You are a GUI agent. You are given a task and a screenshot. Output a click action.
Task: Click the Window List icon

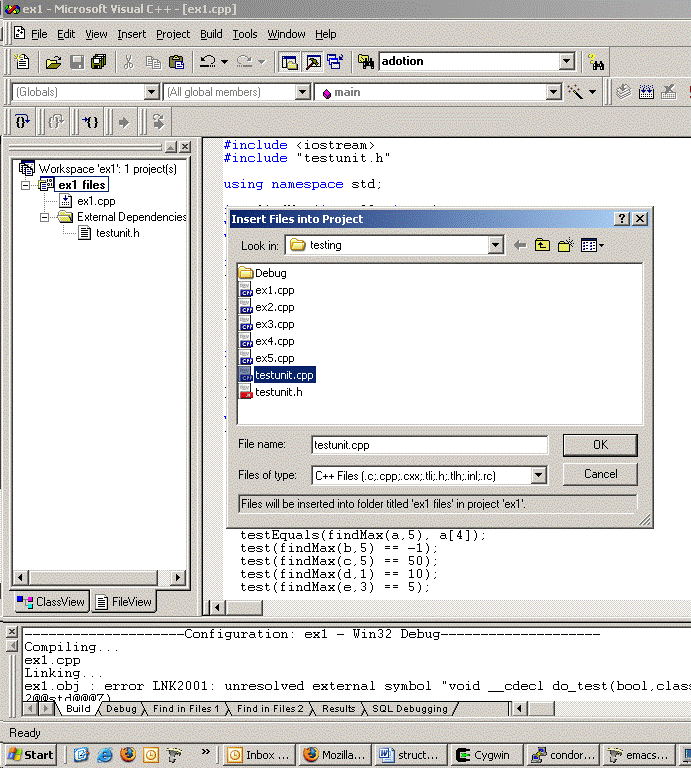[335, 62]
